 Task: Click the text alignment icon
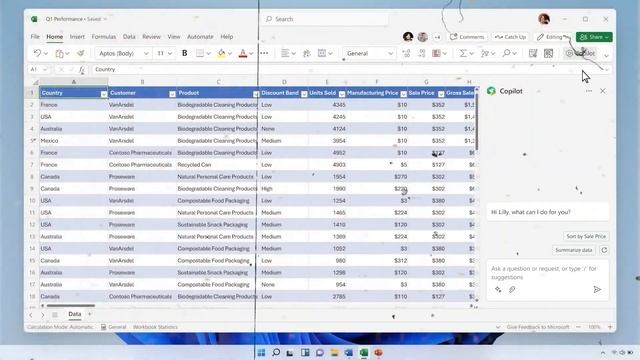click(x=285, y=53)
